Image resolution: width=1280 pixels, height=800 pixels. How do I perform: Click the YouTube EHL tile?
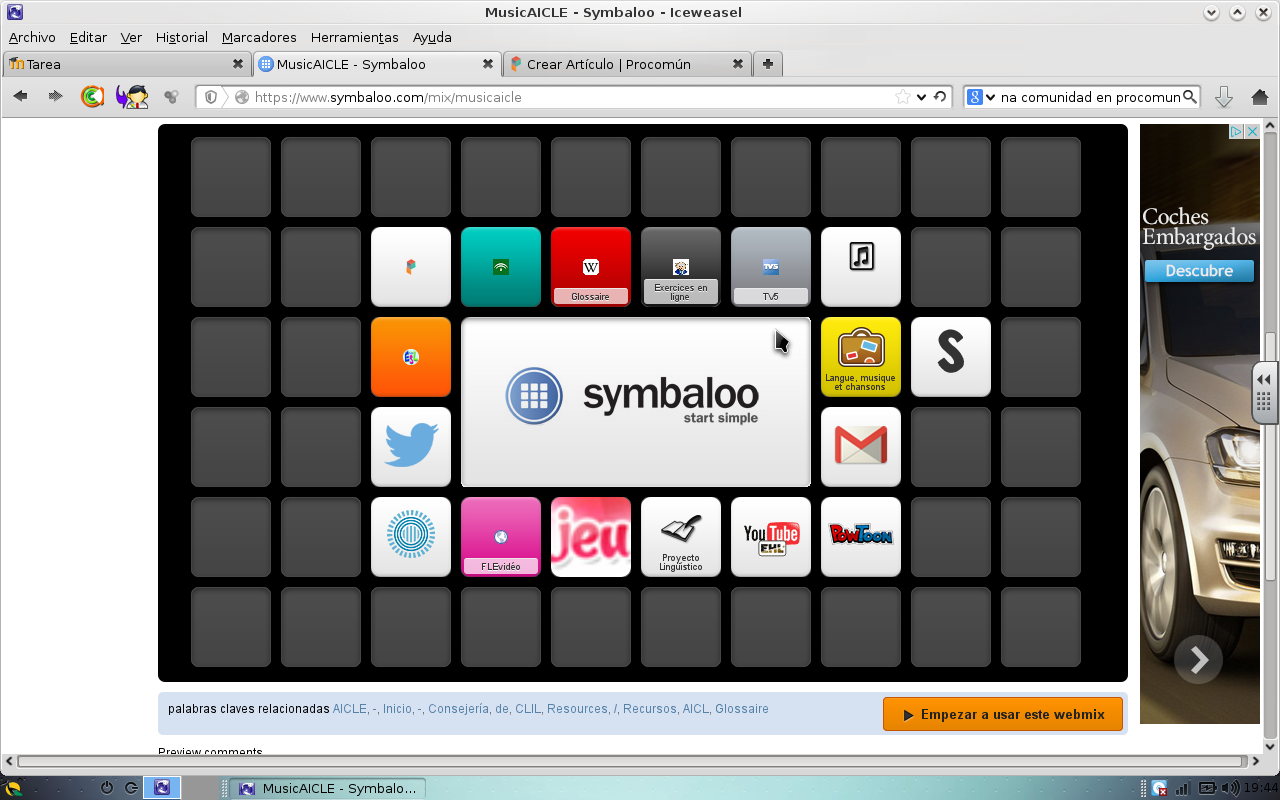770,536
